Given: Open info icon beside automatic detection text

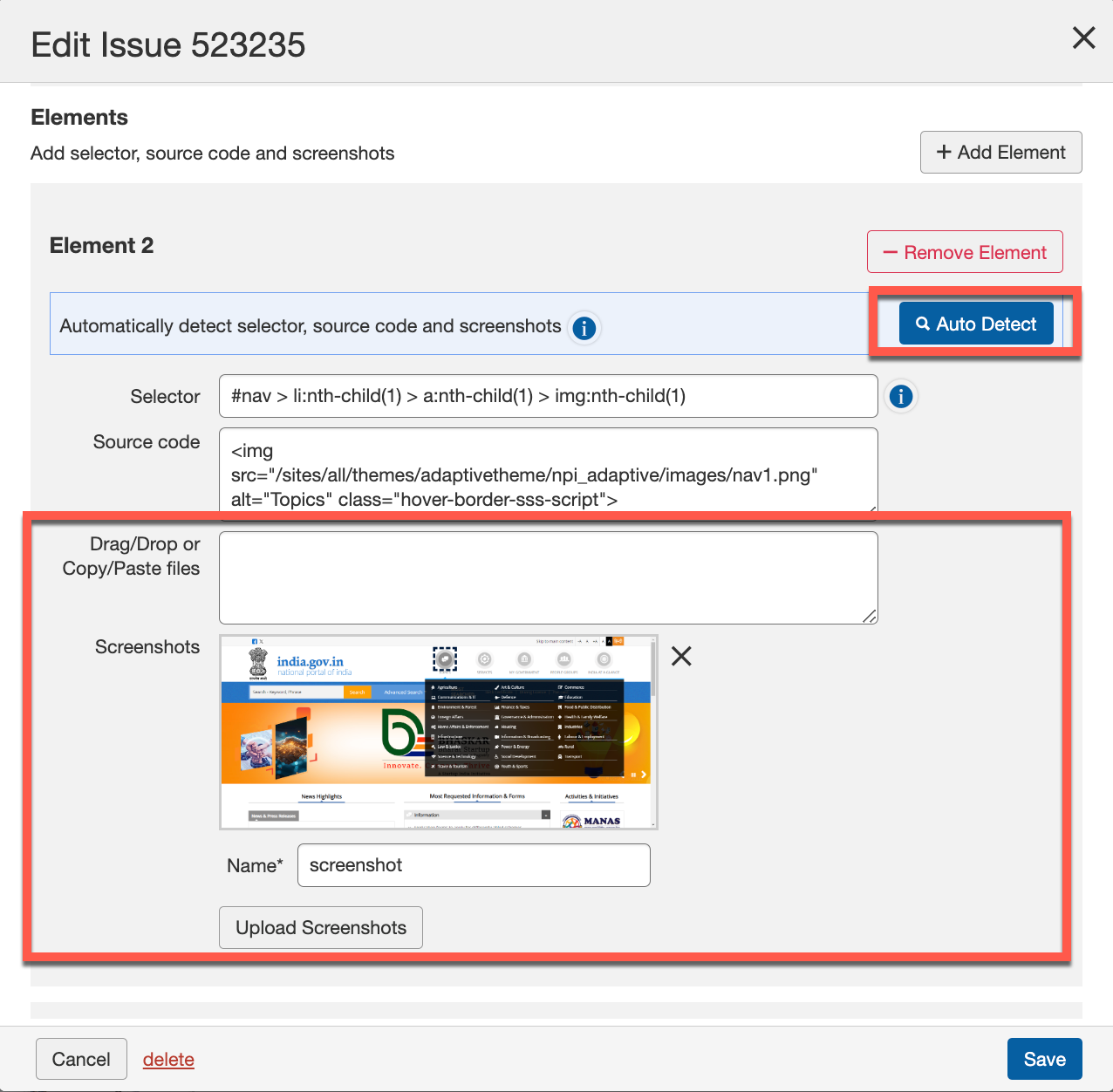Looking at the screenshot, I should click(584, 328).
